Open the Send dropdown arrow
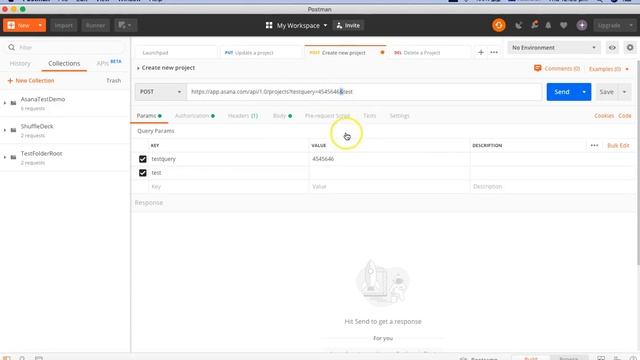 click(584, 92)
